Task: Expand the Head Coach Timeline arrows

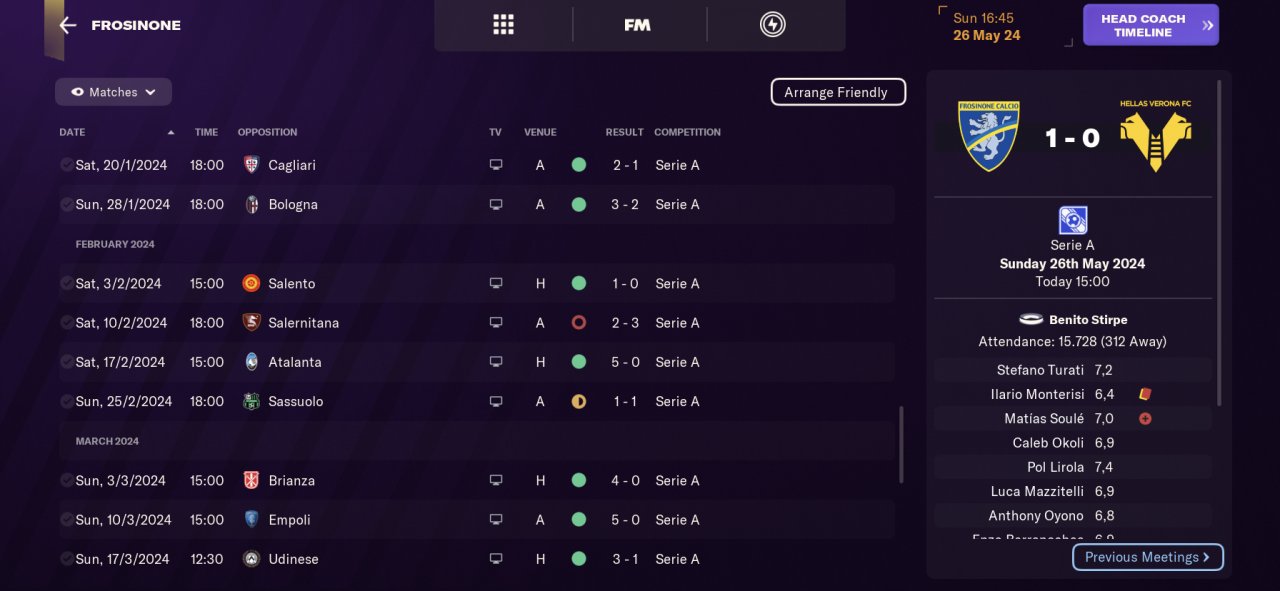Action: [1208, 26]
